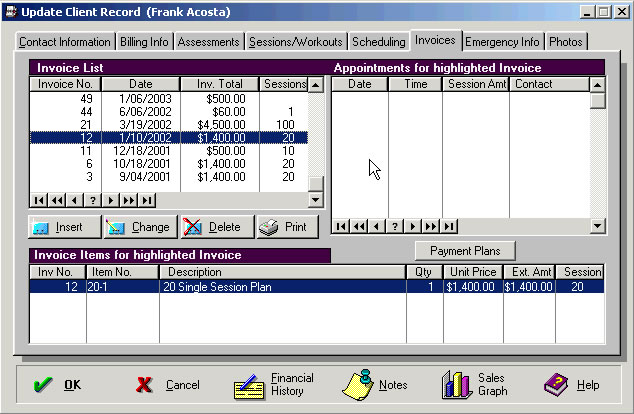The width and height of the screenshot is (634, 414).
Task: Show the Sales Graph
Action: click(476, 385)
